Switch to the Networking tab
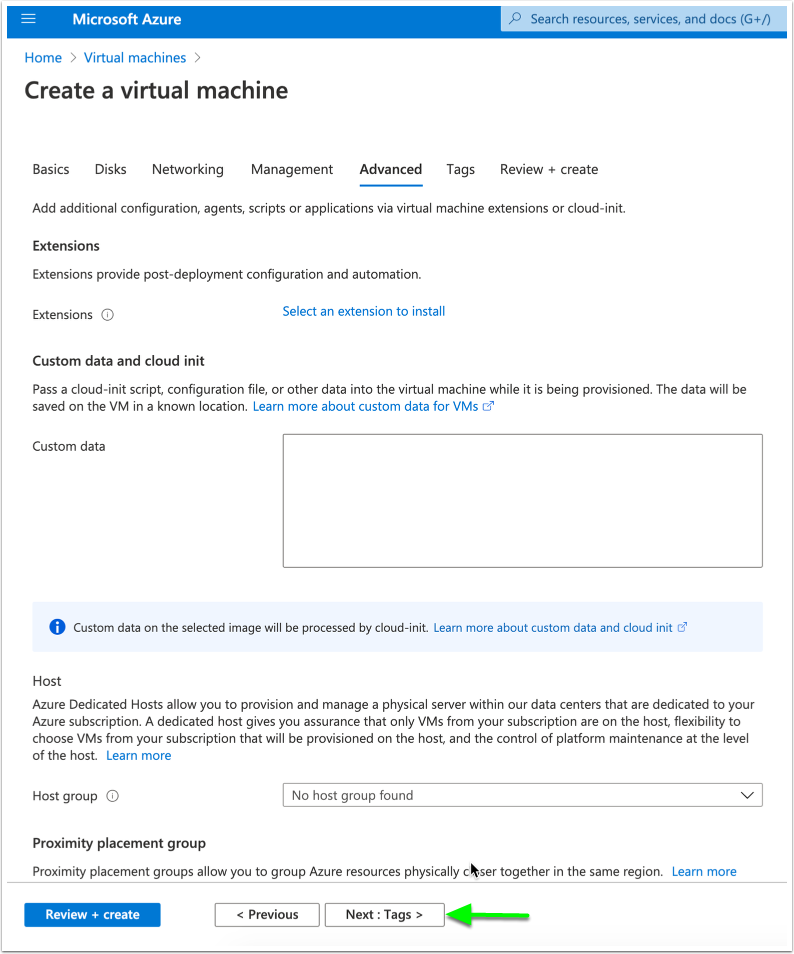 pyautogui.click(x=188, y=169)
